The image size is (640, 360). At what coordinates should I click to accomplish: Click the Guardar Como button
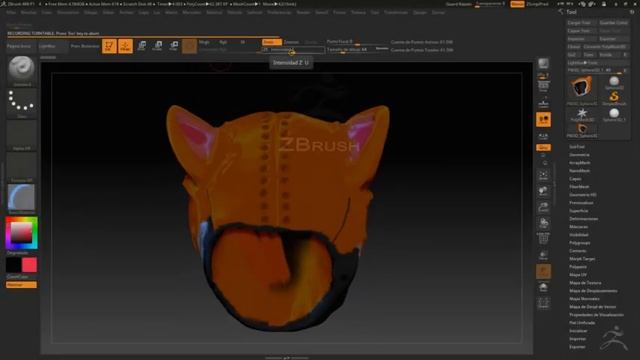613,23
